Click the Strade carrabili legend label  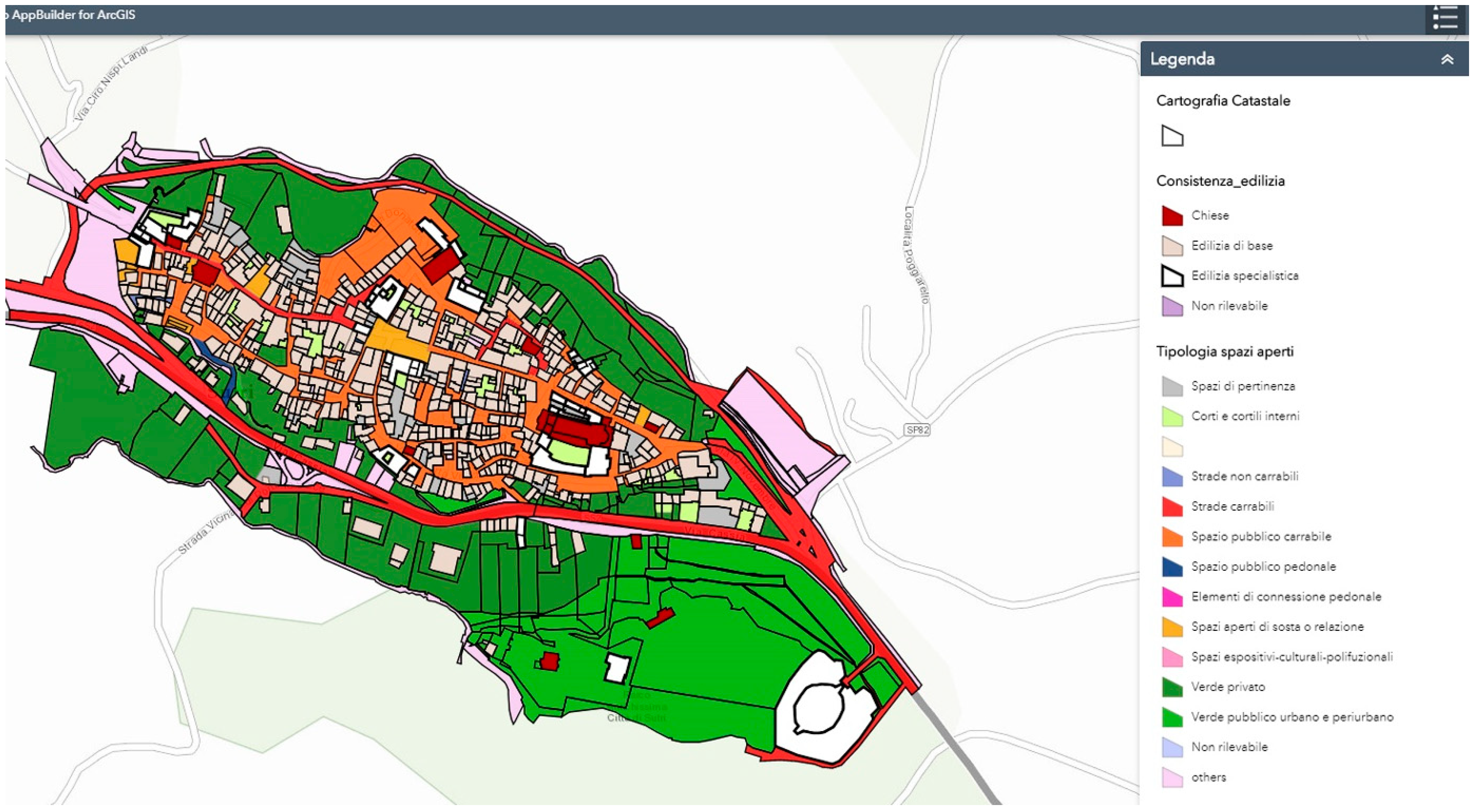tap(1233, 507)
